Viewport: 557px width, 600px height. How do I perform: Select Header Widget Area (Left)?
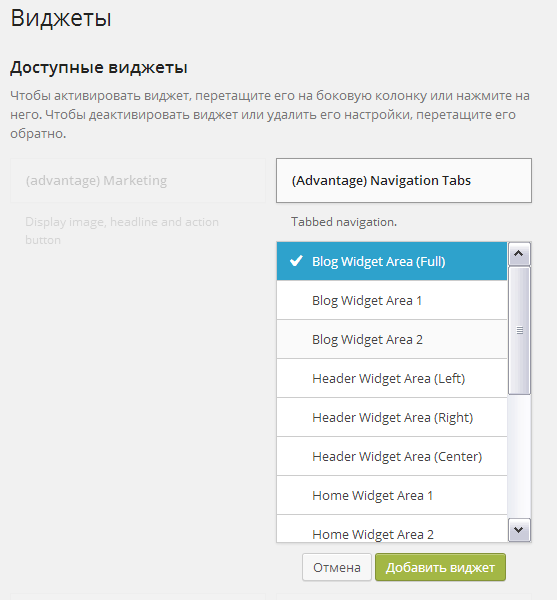(392, 378)
